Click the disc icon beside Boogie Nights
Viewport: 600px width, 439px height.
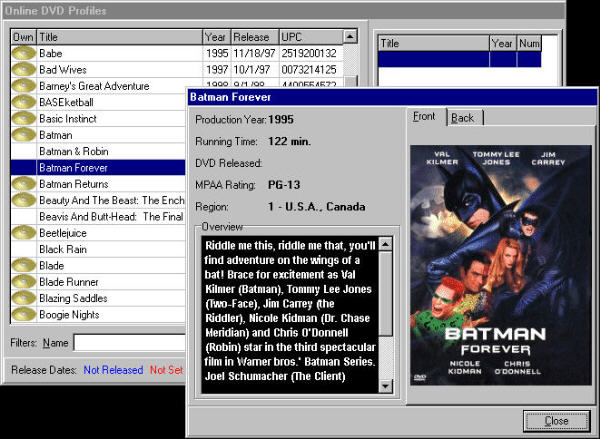pos(23,315)
